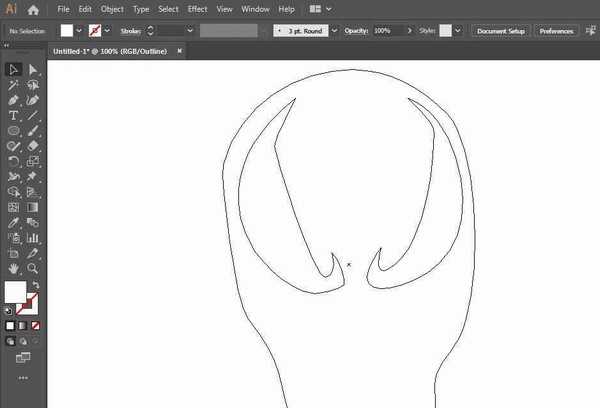This screenshot has width=600, height=408.
Task: Open the Object menu
Action: (112, 9)
